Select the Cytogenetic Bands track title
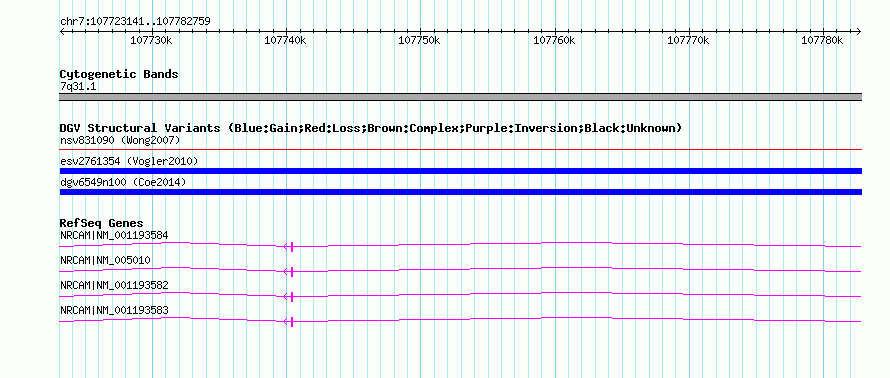890x378 pixels. pyautogui.click(x=119, y=74)
